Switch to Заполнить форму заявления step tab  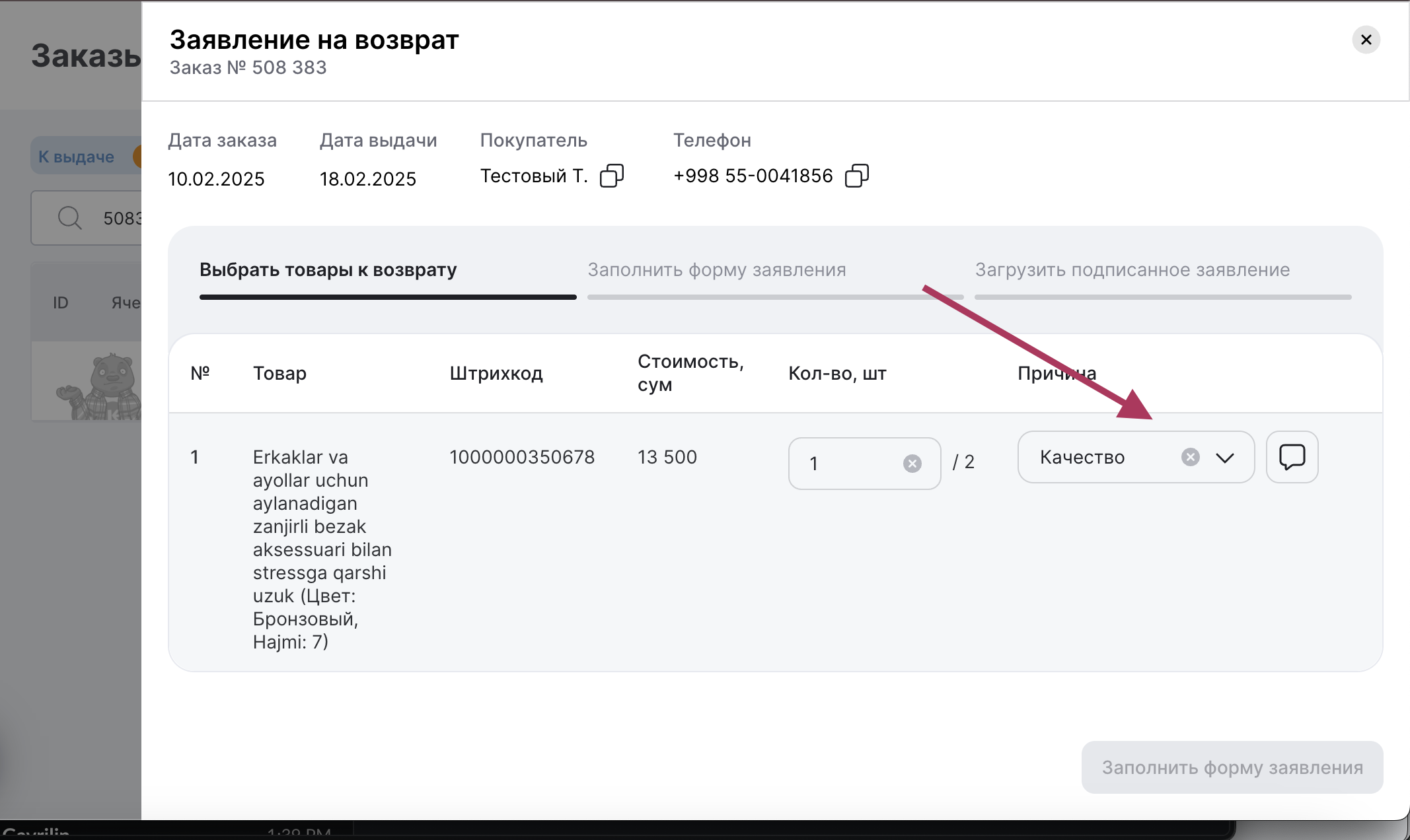point(717,270)
